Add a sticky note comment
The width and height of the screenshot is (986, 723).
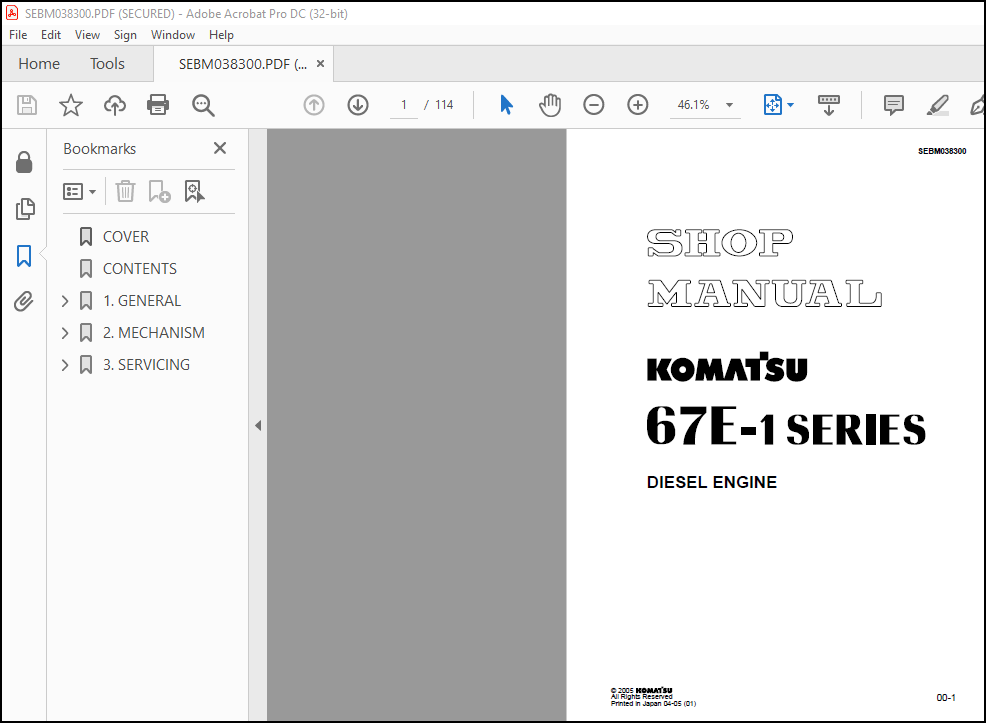pyautogui.click(x=894, y=105)
